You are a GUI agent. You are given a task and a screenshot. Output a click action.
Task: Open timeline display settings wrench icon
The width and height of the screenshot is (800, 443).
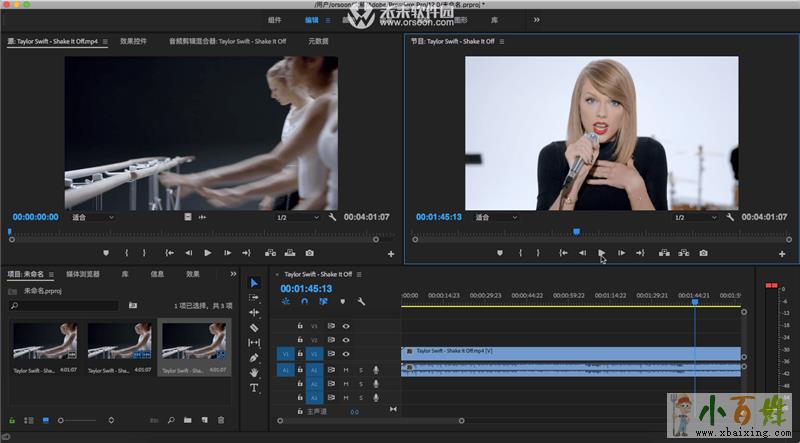[361, 301]
